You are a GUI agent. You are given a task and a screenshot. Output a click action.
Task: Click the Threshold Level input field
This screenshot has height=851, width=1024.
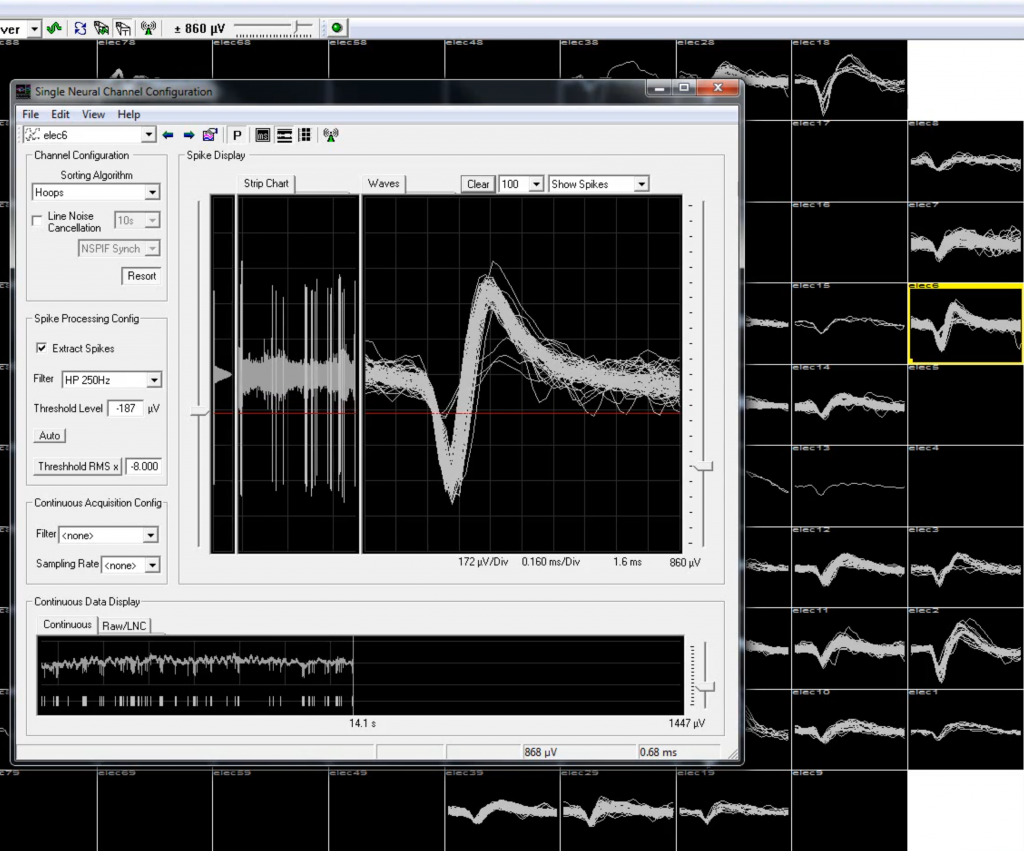126,408
